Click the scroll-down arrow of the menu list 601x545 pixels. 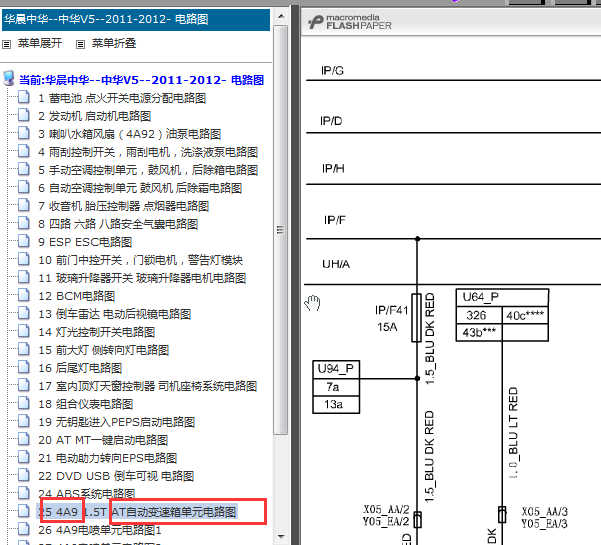pos(281,536)
